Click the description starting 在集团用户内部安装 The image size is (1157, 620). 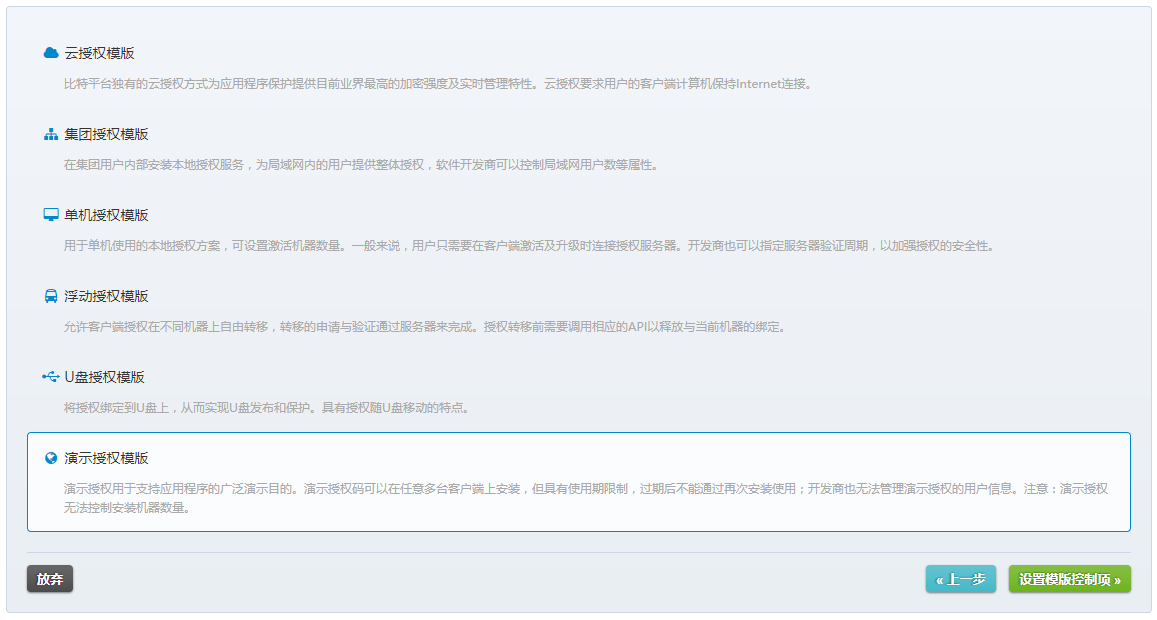tap(362, 165)
